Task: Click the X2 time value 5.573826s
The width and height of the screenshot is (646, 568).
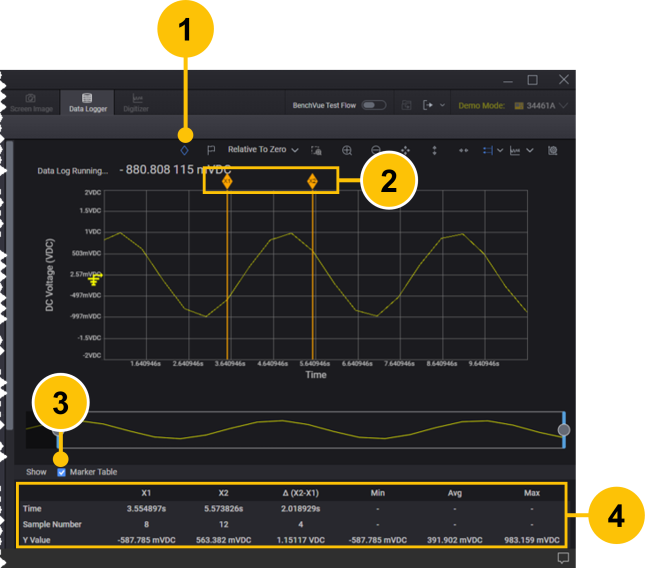Action: (x=223, y=509)
